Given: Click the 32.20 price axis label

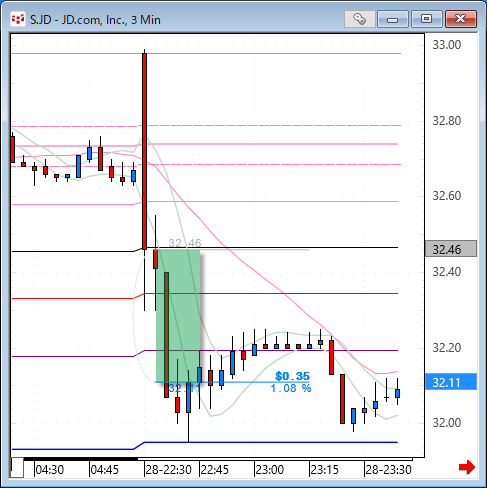Looking at the screenshot, I should (447, 348).
